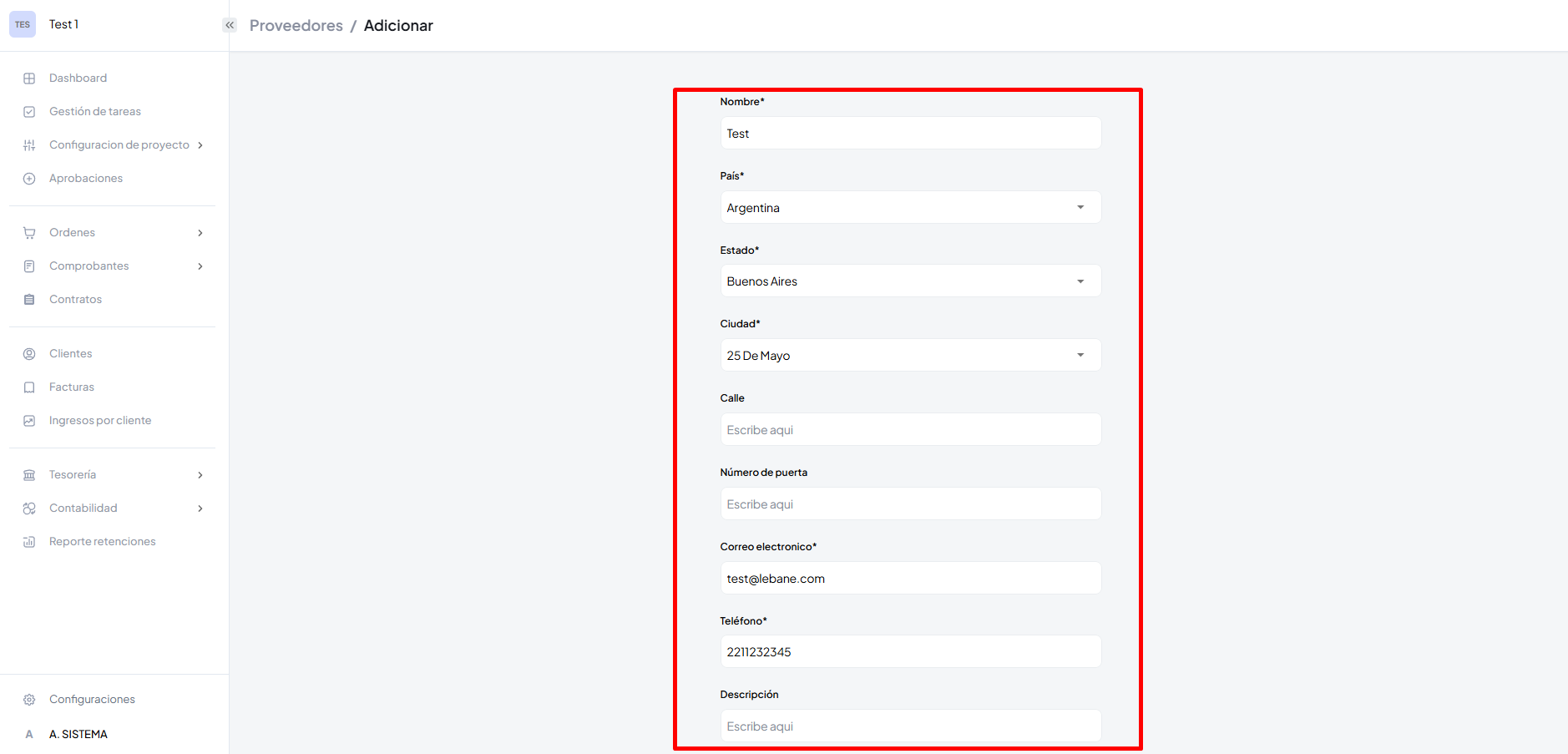Screen dimensions: 1568x754
Task: Expand the Contabilidad submenu chevron
Action: click(200, 509)
